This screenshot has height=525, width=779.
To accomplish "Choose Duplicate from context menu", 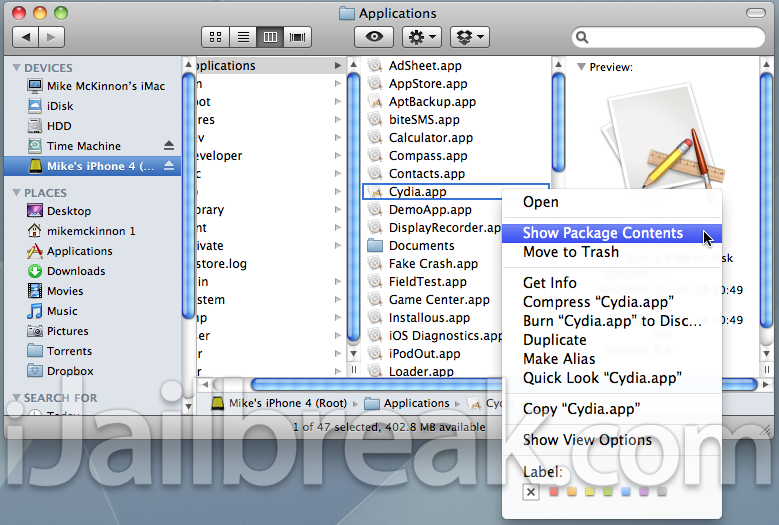I will click(x=612, y=340).
